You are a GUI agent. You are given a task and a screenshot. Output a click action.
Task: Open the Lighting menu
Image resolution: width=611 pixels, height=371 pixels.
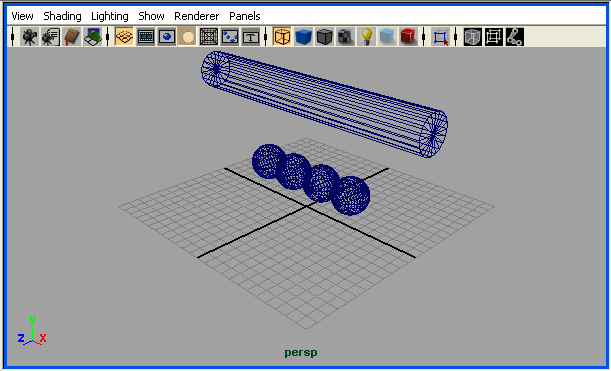[x=110, y=16]
